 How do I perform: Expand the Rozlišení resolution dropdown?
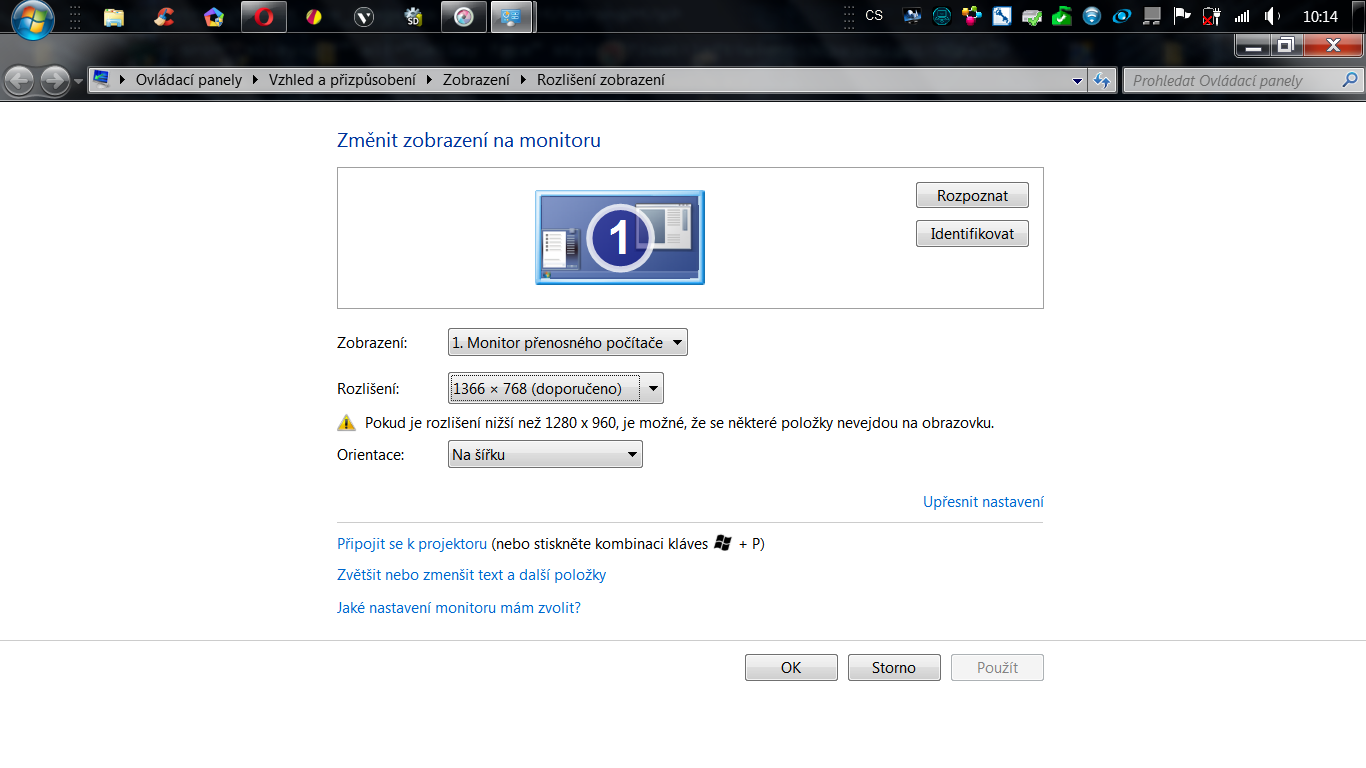tap(556, 388)
